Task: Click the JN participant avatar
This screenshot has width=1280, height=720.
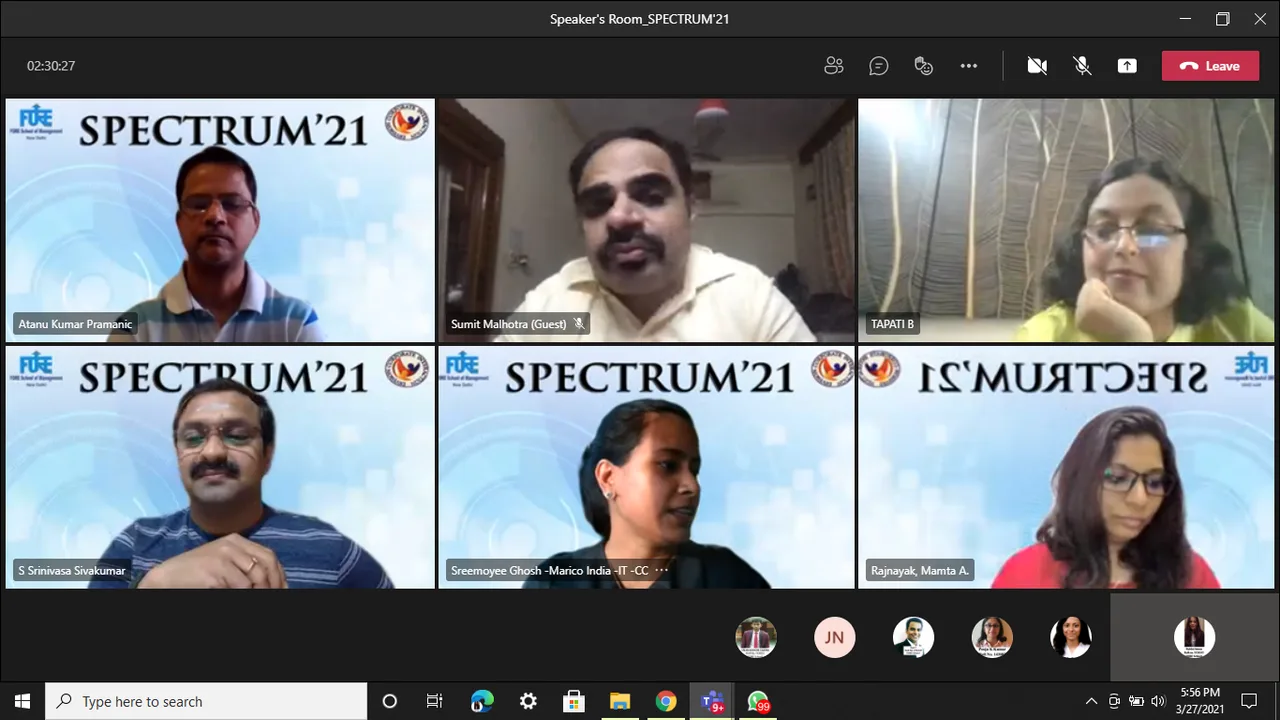Action: tap(835, 637)
